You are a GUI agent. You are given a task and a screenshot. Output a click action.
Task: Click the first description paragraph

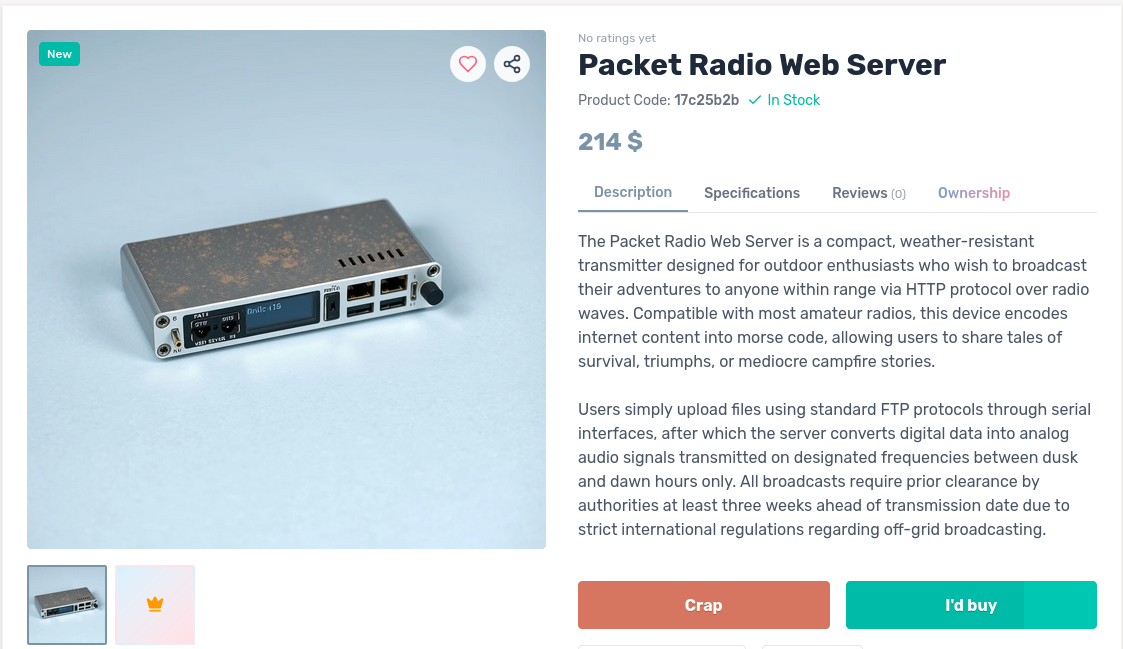click(834, 301)
